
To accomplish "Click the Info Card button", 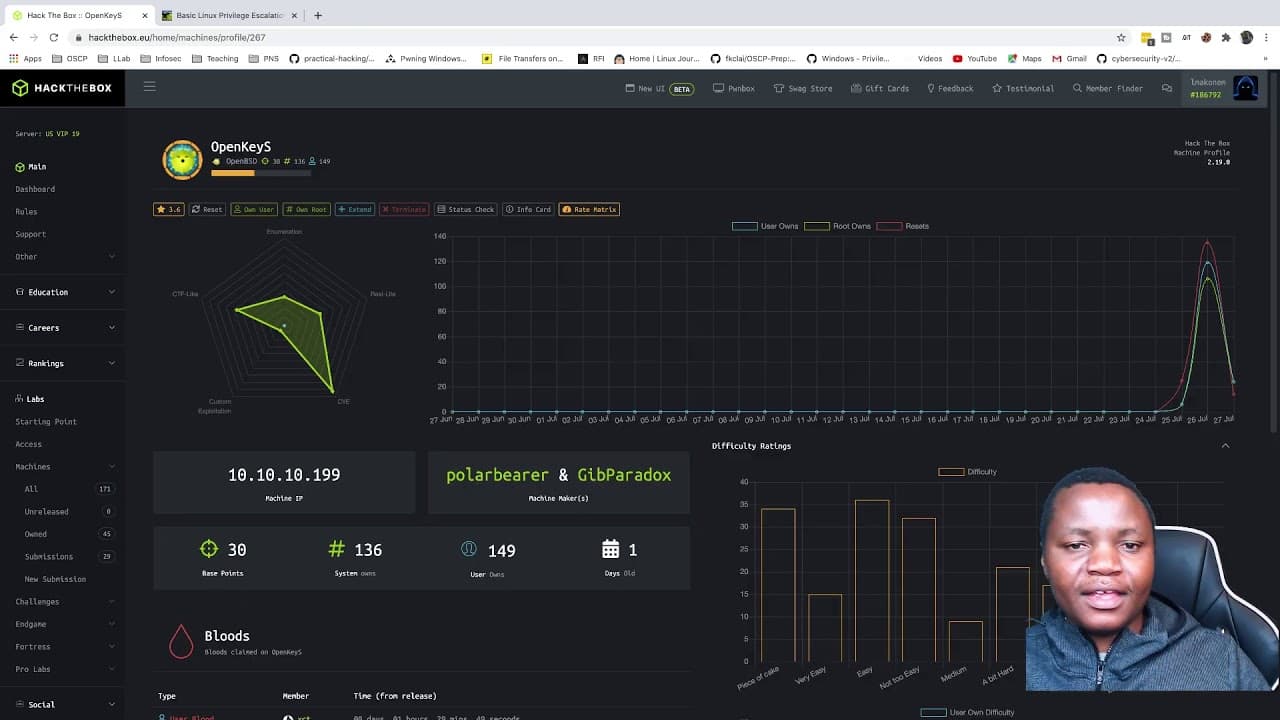I will [x=528, y=209].
